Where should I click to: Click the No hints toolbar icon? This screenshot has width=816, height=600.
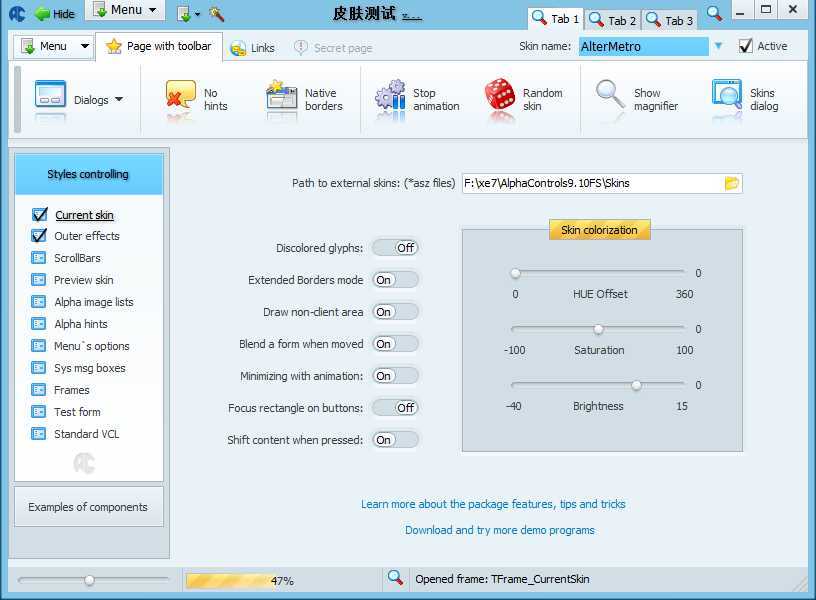point(181,99)
